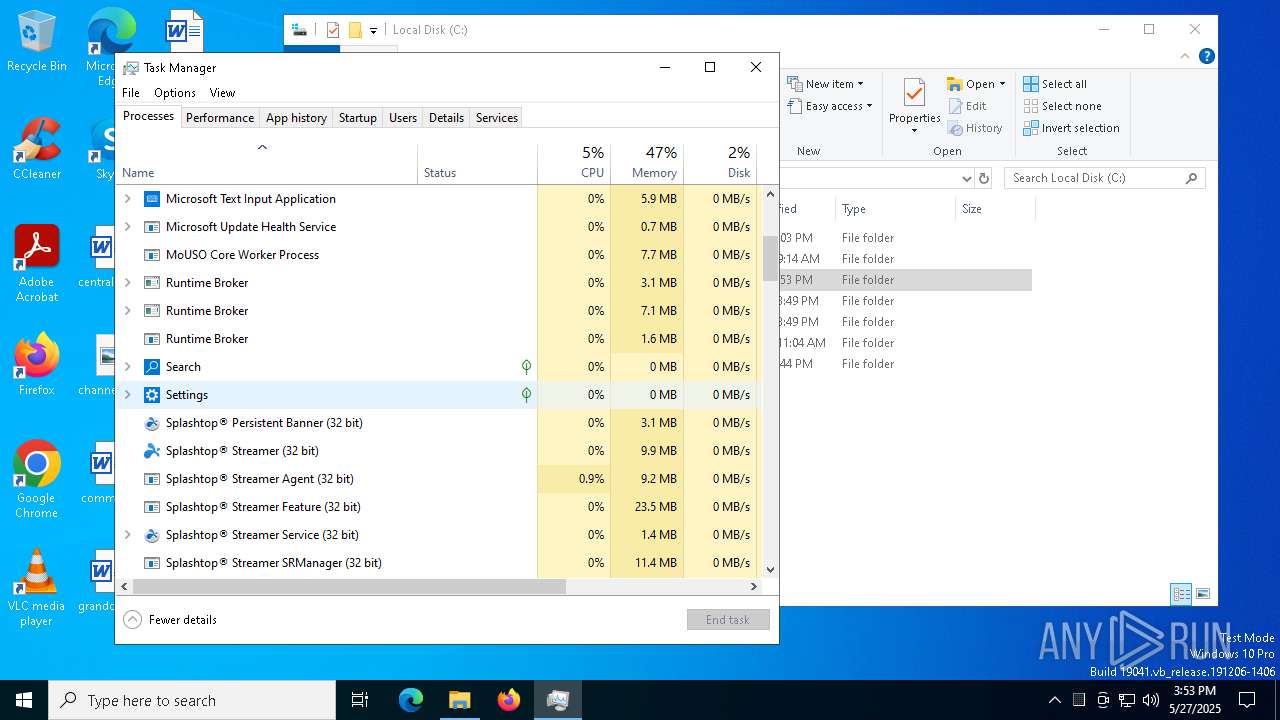Click Select none in Explorer ribbon
The image size is (1280, 720).
(x=1062, y=106)
